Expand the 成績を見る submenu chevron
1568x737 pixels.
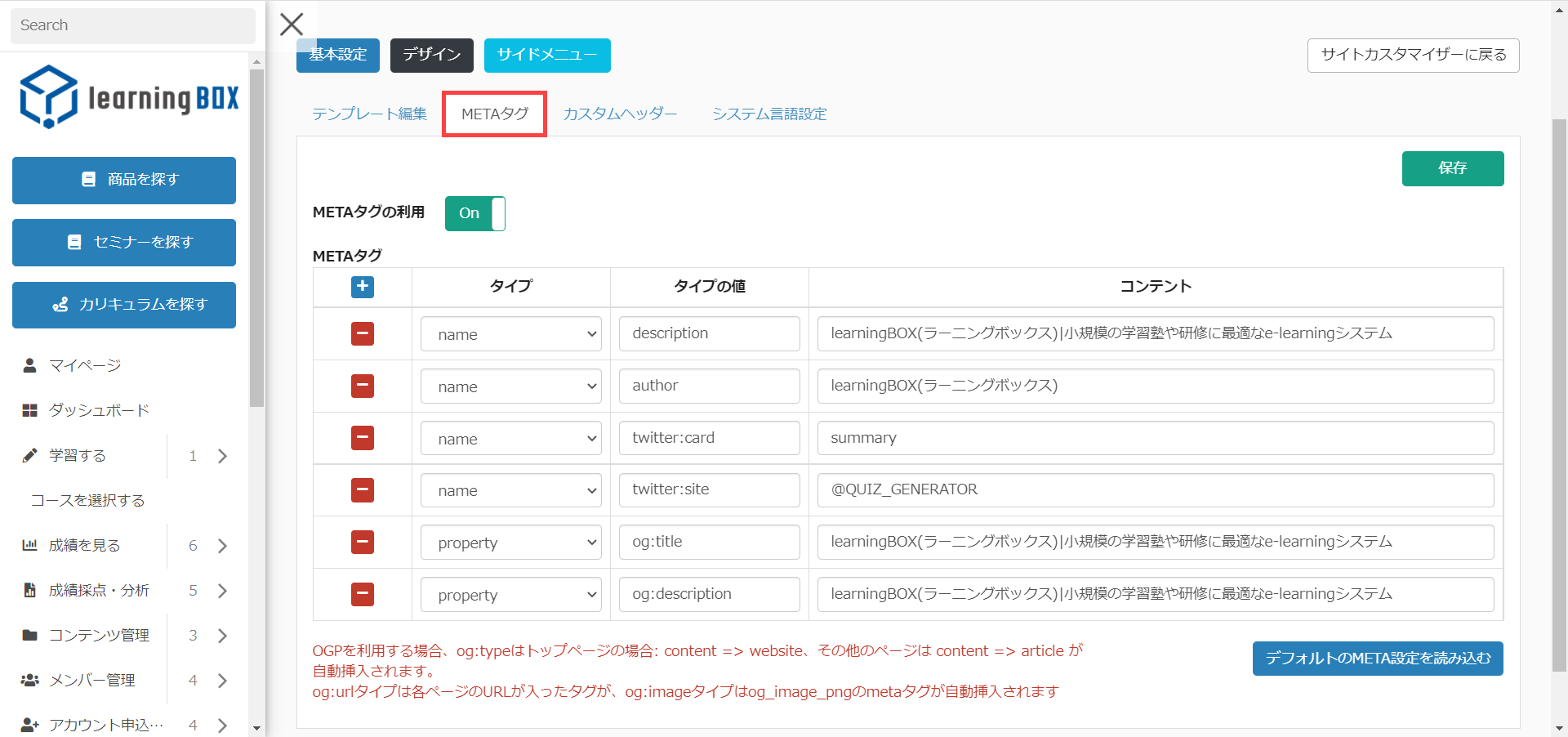(222, 546)
